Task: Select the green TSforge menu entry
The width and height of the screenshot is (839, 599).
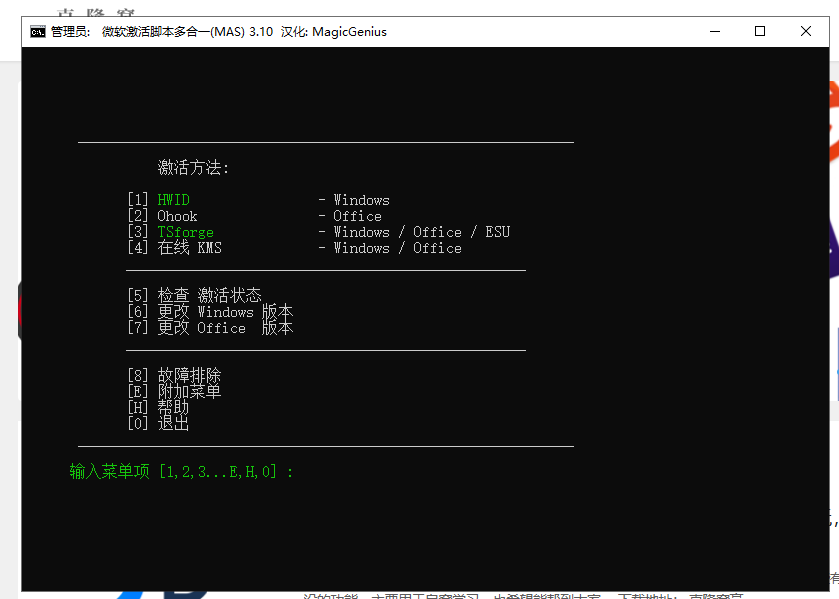Action: (185, 232)
